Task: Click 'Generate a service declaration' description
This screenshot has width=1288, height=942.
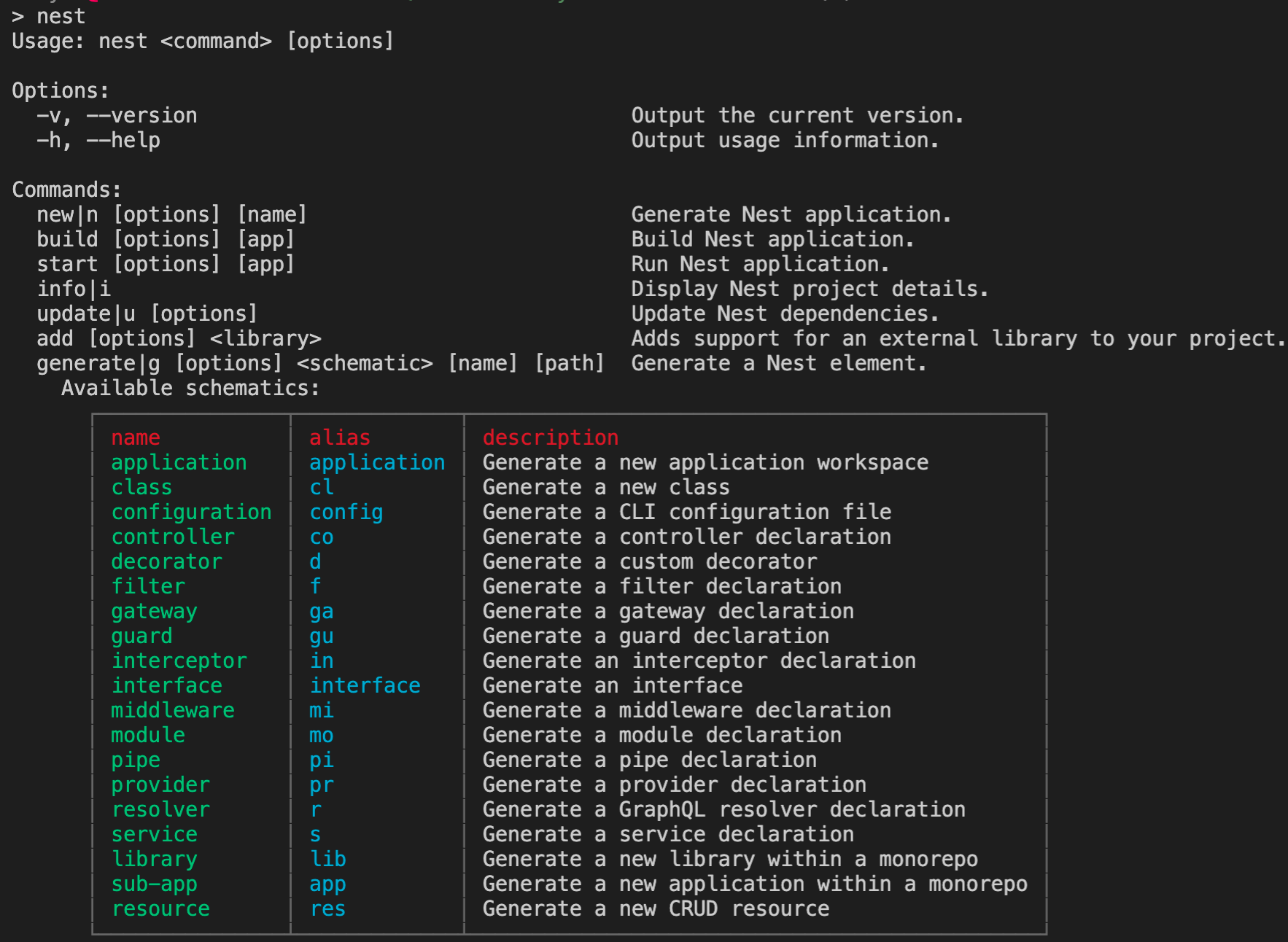Action: click(668, 835)
